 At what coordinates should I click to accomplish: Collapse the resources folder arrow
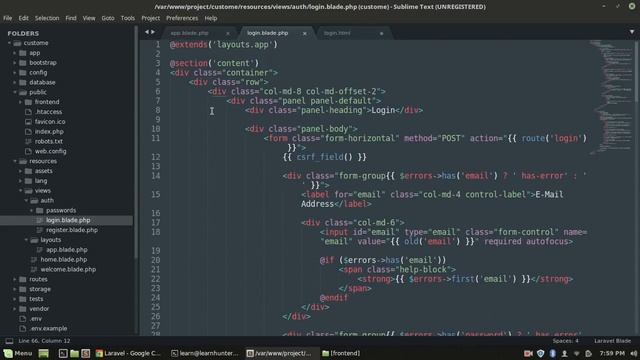point(15,161)
